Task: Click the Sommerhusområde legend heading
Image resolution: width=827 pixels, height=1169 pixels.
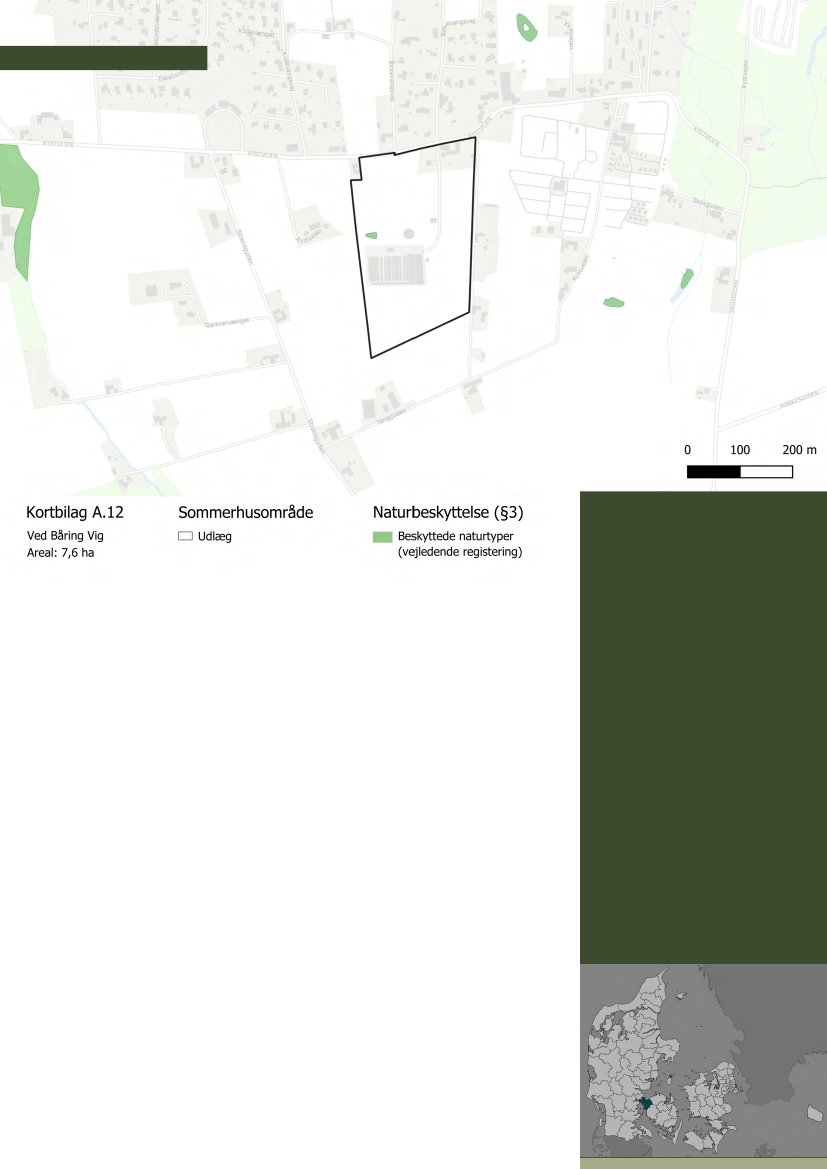Action: pyautogui.click(x=246, y=513)
